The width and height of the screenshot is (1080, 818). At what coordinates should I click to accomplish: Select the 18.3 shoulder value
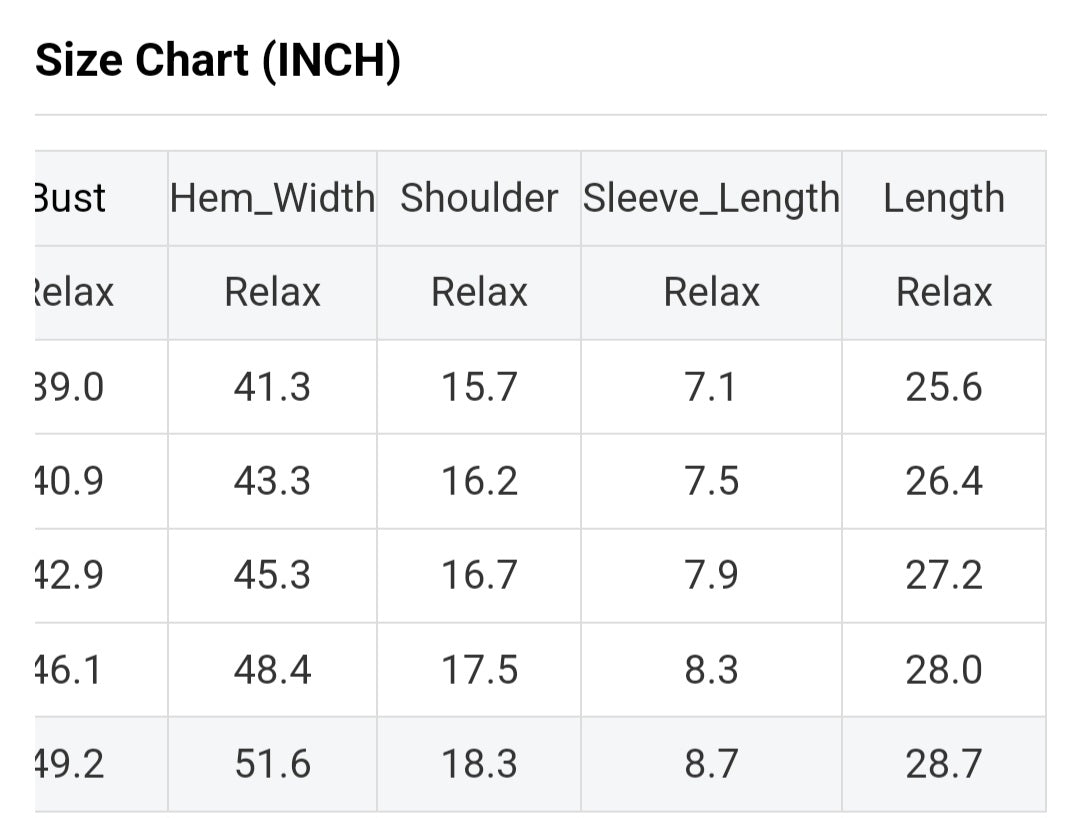[x=479, y=764]
